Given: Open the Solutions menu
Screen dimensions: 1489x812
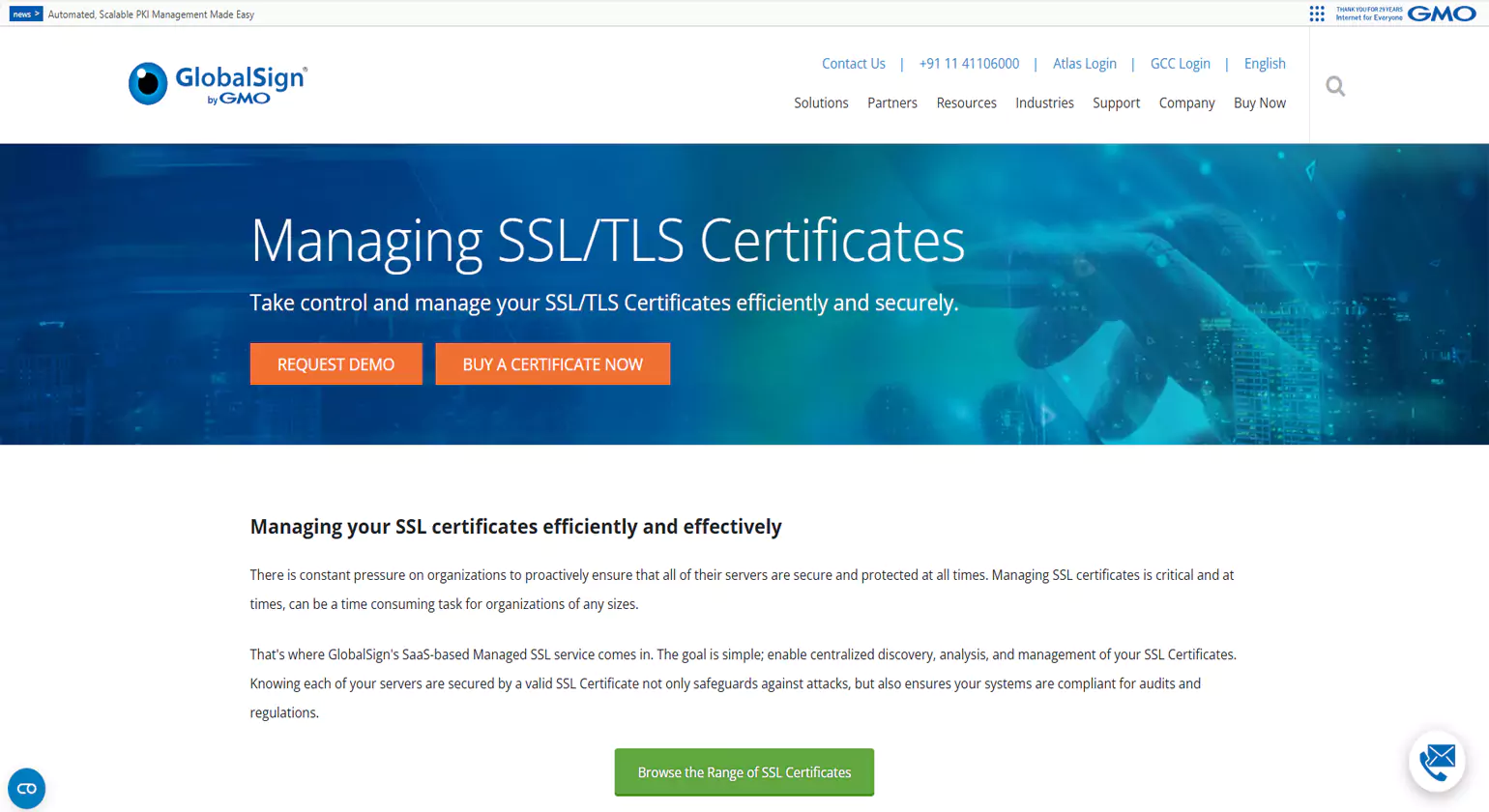Looking at the screenshot, I should click(821, 103).
